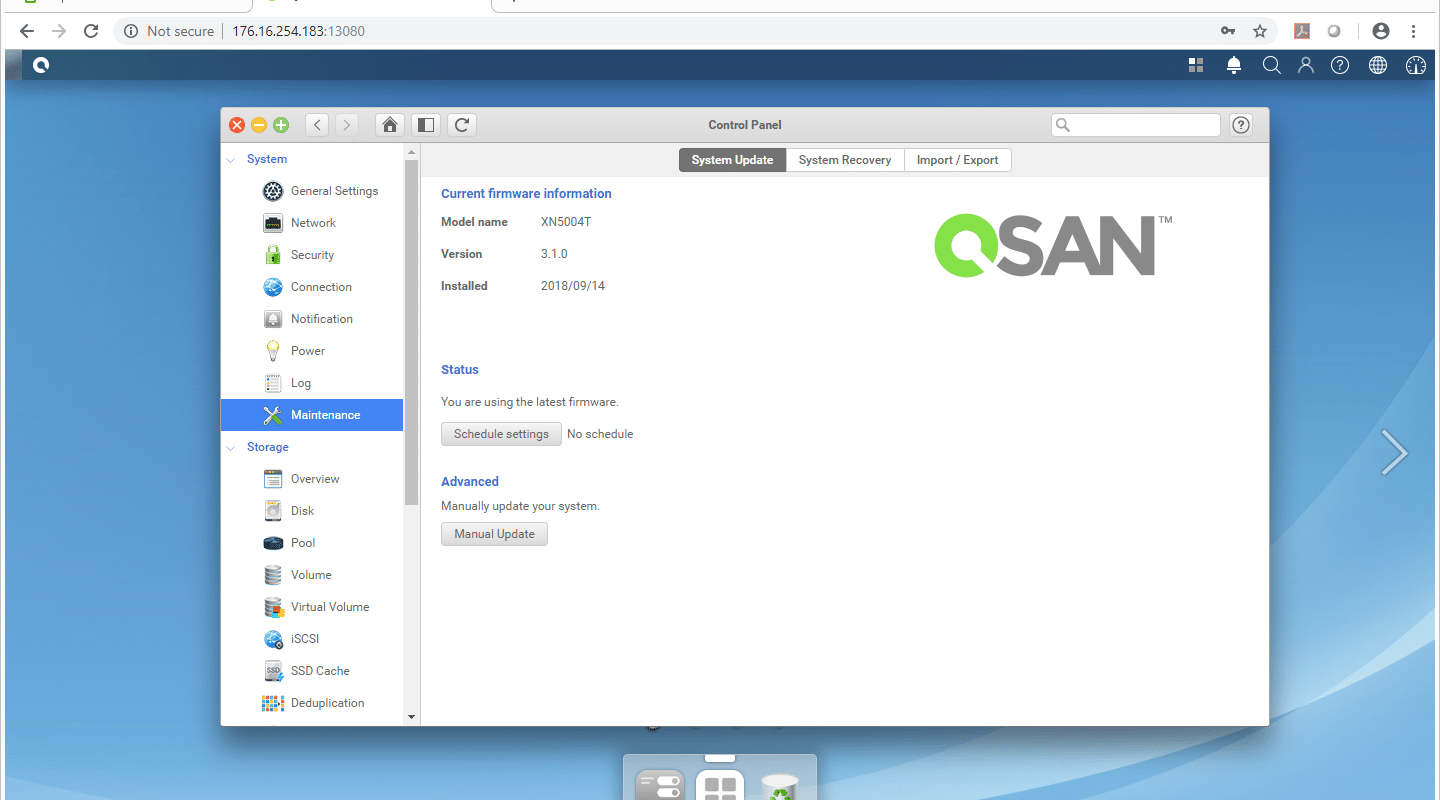Open the user account icon in top bar
The image size is (1440, 800).
[x=1306, y=65]
